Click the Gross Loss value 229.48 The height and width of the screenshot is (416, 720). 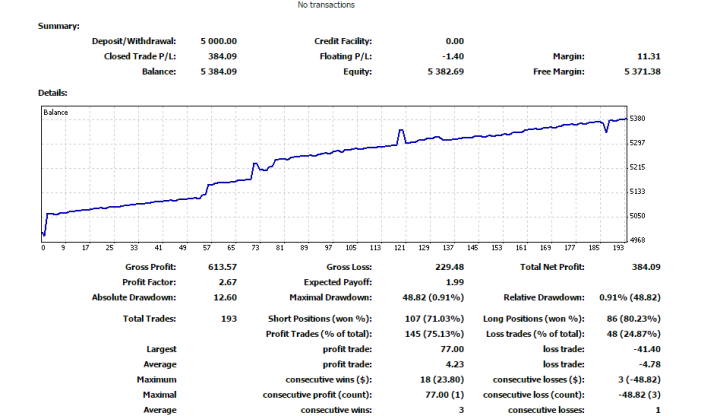450,267
